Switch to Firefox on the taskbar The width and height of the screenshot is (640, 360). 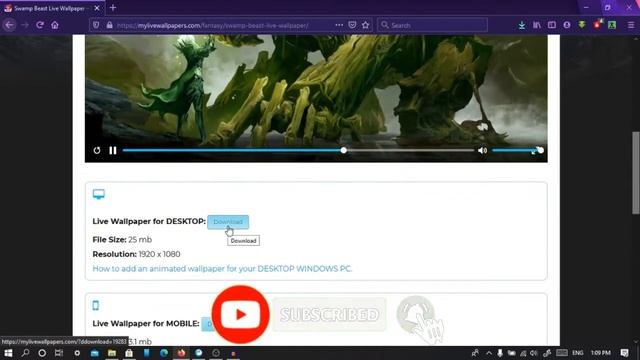[181, 353]
